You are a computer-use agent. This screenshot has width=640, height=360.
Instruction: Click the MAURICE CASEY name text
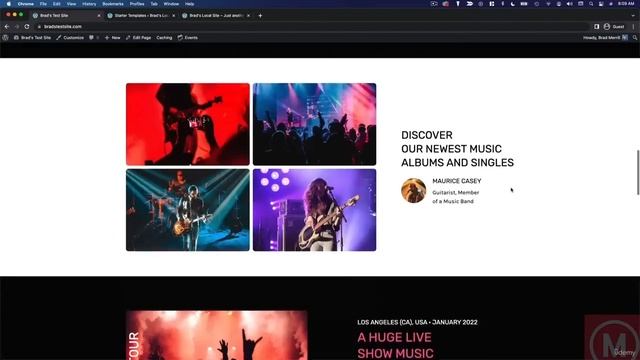click(x=457, y=181)
